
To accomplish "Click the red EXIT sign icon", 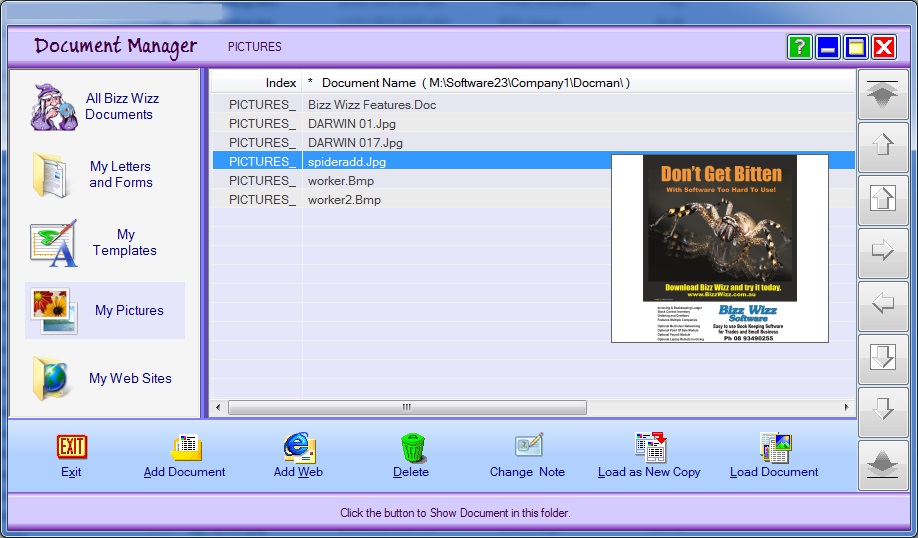I will [71, 447].
